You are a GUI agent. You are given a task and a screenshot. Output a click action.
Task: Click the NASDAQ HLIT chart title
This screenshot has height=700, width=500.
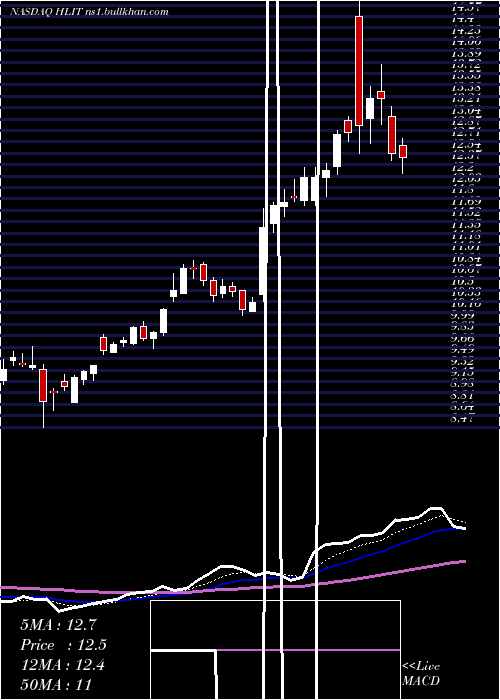(90, 12)
